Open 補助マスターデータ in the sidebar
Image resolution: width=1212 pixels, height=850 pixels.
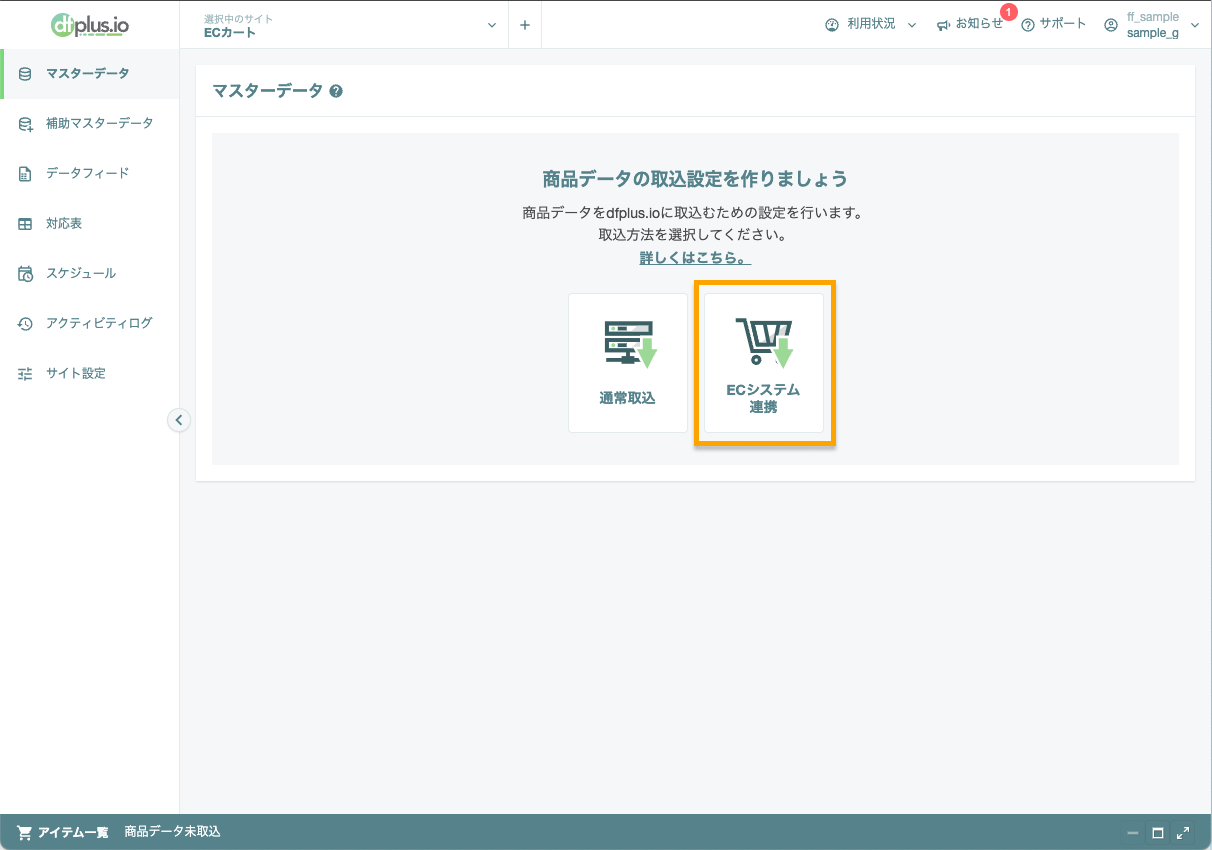(89, 123)
